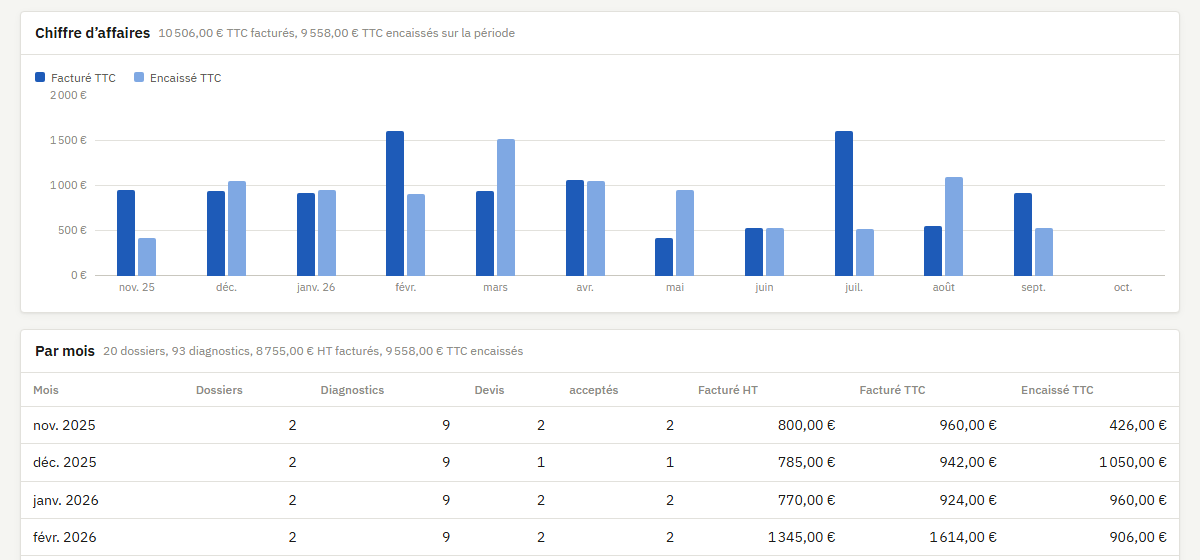Image resolution: width=1200 pixels, height=560 pixels.
Task: Click the juin light blue Encaissé bar
Action: (x=775, y=251)
